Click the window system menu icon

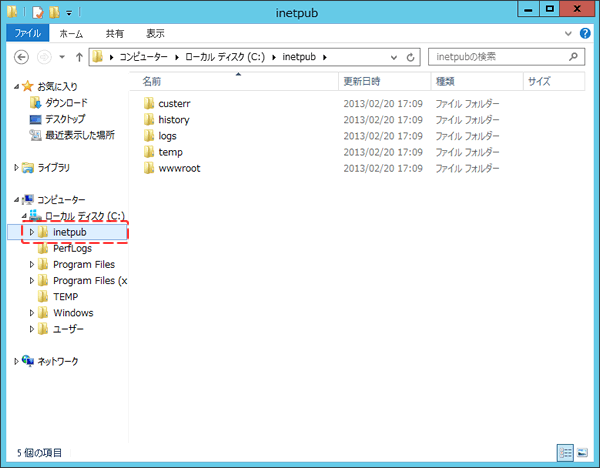click(12, 12)
